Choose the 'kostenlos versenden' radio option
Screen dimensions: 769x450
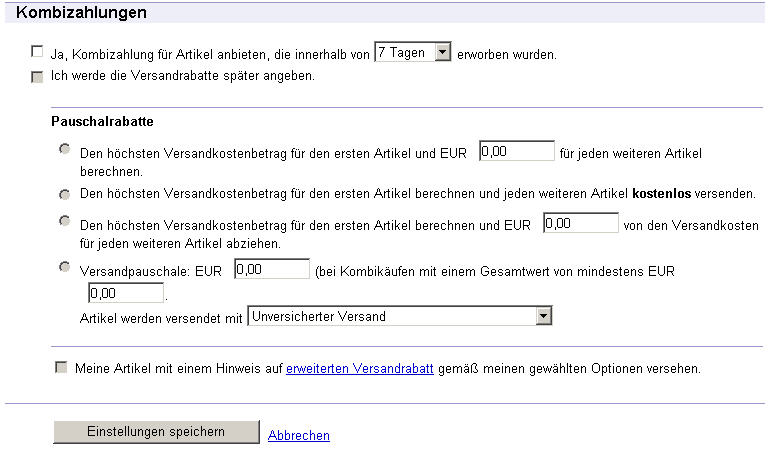coord(65,193)
